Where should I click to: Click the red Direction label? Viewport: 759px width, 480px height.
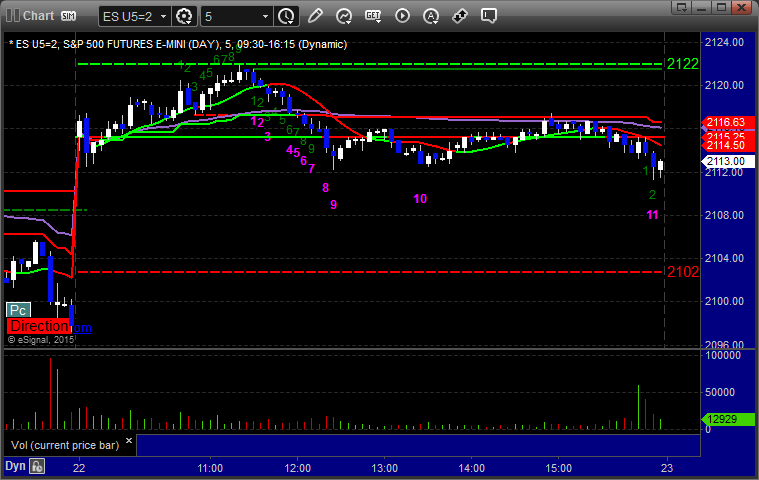[39, 326]
